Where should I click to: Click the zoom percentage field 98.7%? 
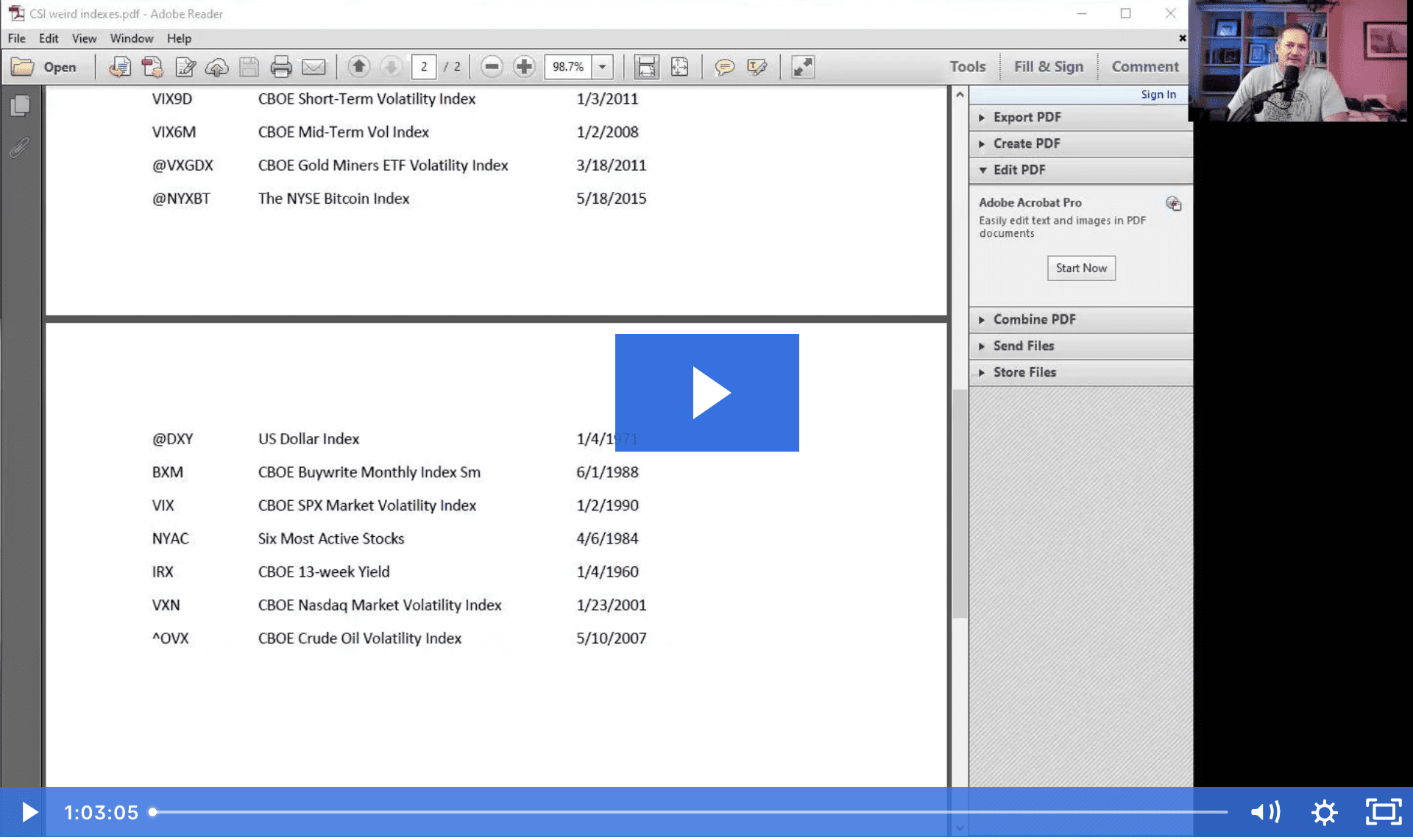[568, 67]
